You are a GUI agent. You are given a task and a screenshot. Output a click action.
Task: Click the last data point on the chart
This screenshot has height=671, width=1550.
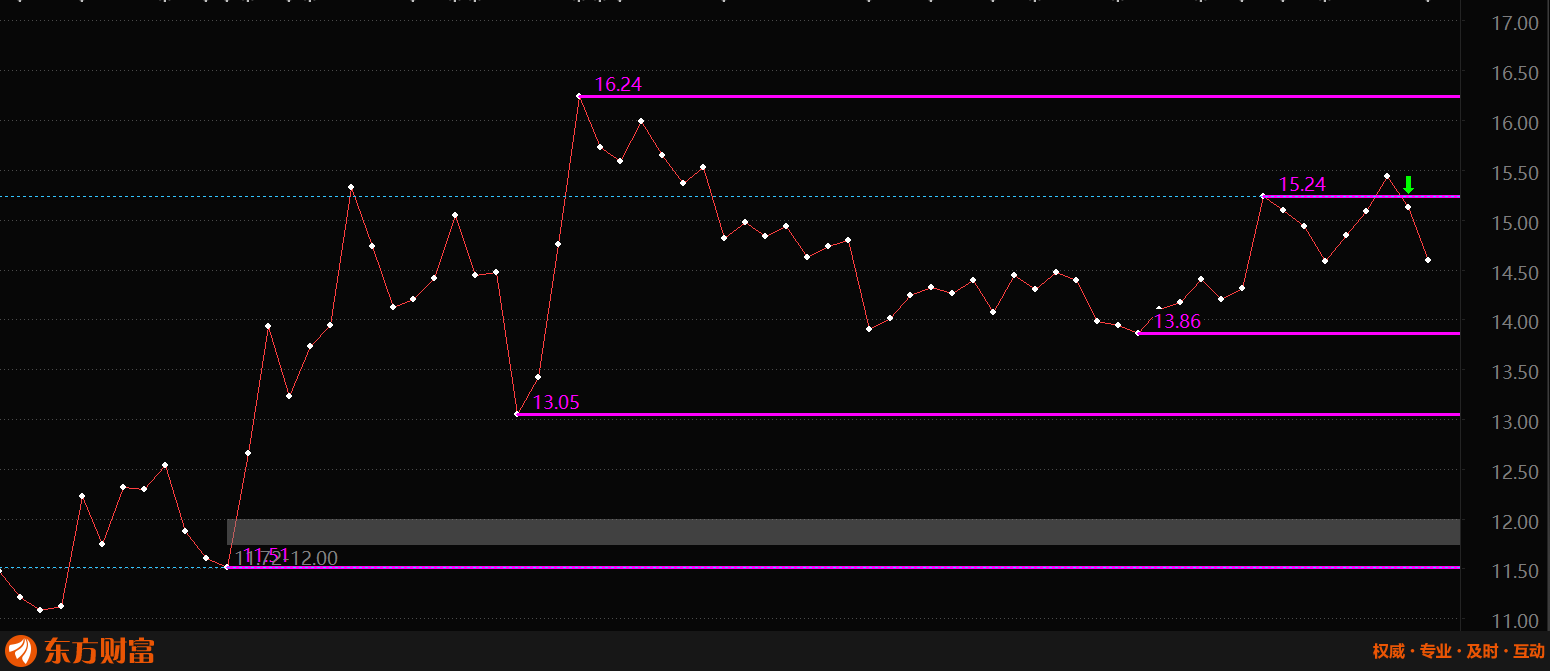click(x=1428, y=260)
